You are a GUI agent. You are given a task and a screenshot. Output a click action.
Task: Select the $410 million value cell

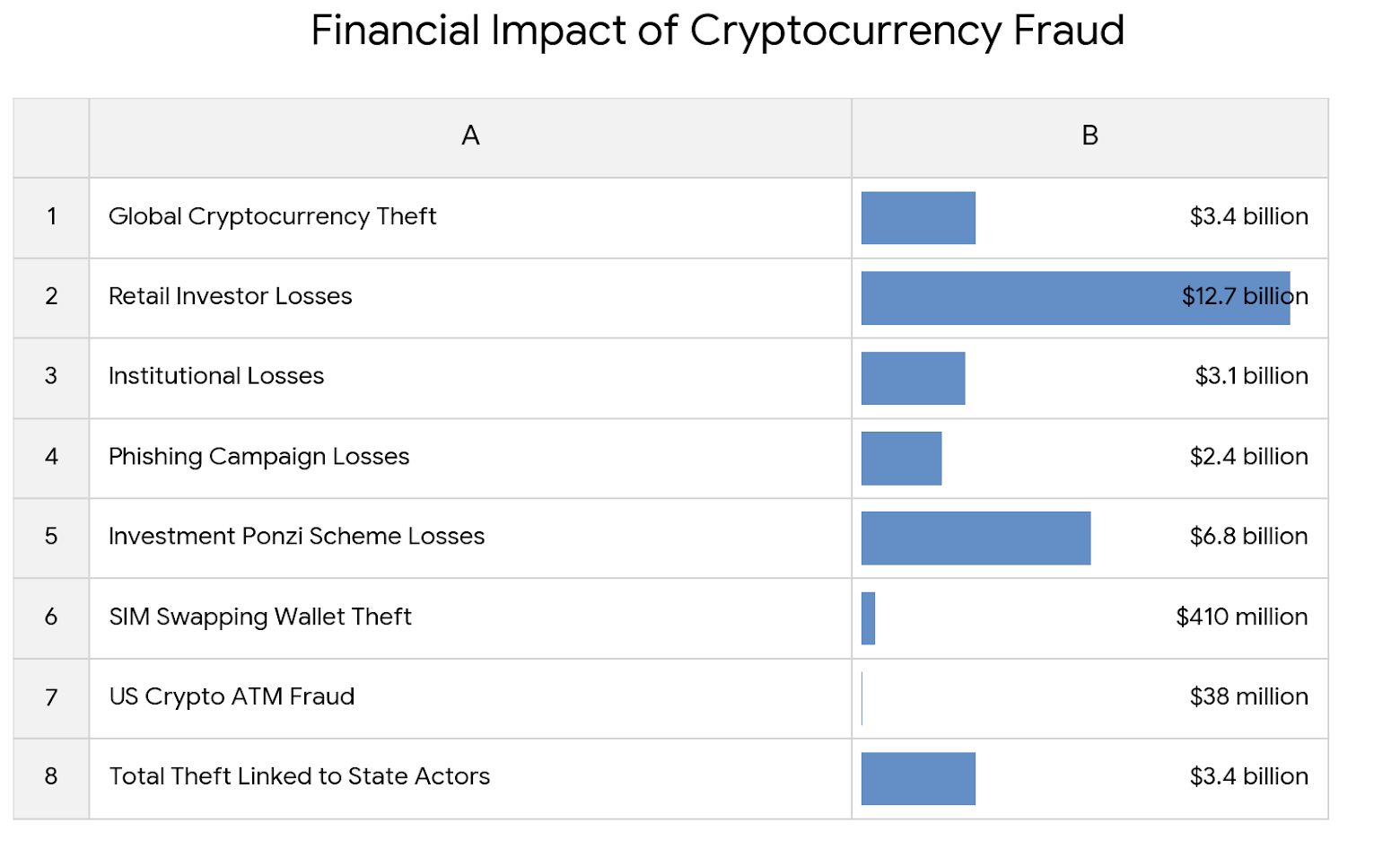pos(1241,617)
